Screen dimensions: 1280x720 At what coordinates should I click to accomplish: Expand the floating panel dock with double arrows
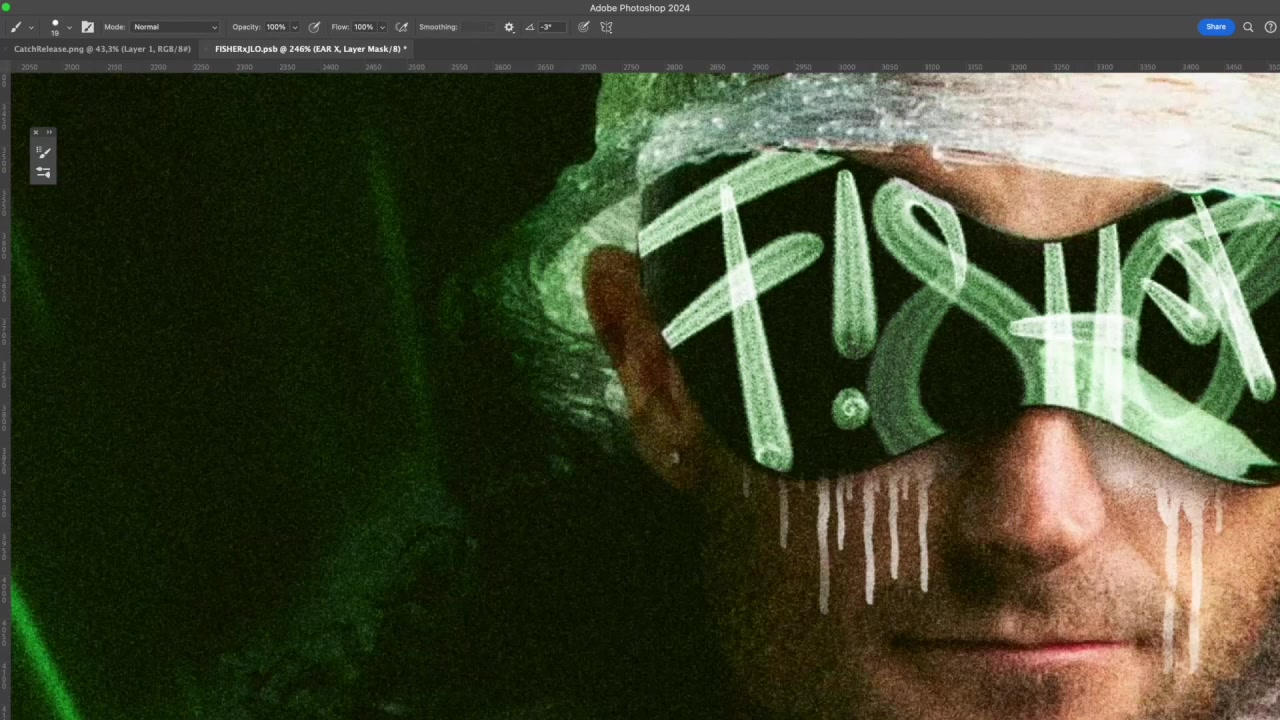coord(49,132)
